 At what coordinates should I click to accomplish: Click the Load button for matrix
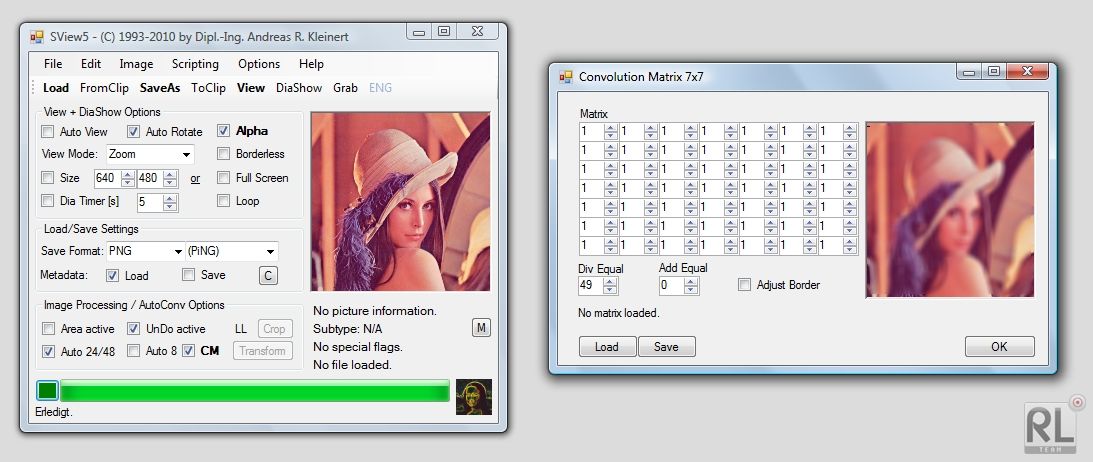(607, 347)
